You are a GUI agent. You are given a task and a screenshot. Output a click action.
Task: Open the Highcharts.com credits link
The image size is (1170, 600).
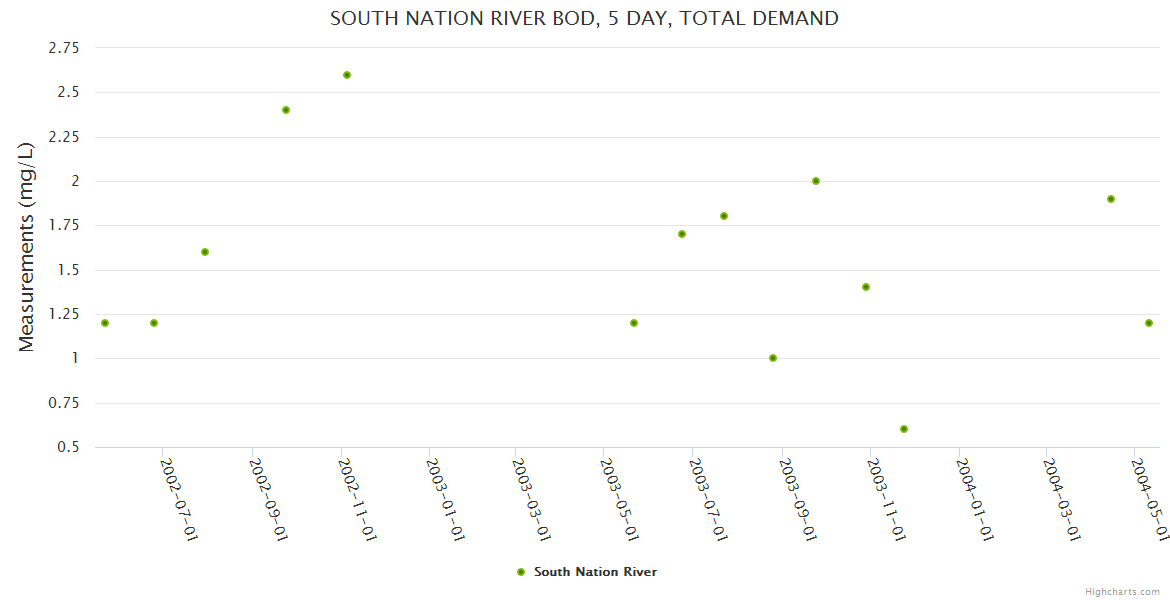(1122, 591)
